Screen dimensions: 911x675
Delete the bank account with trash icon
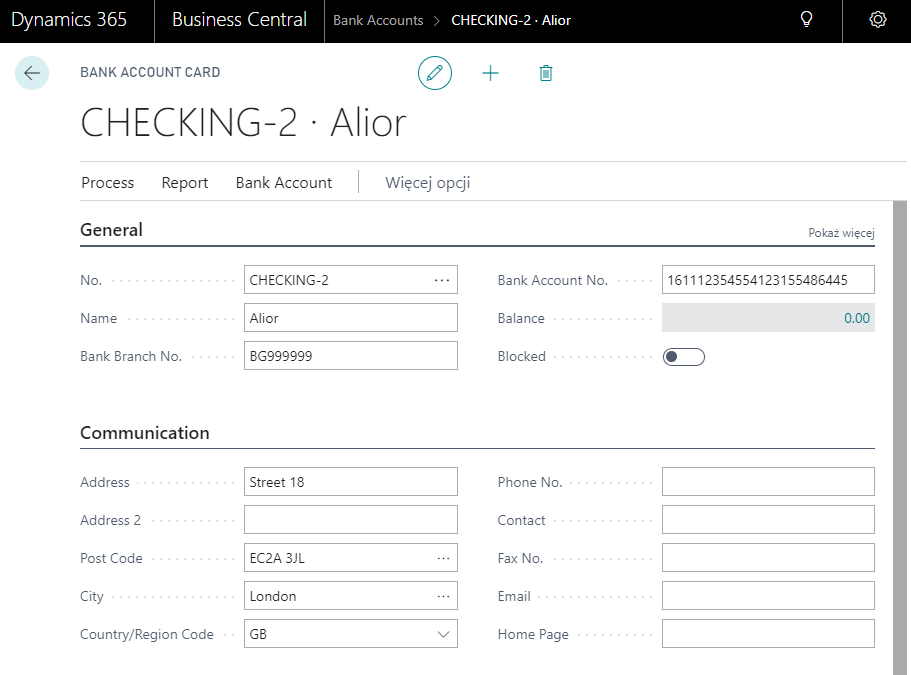coord(546,73)
